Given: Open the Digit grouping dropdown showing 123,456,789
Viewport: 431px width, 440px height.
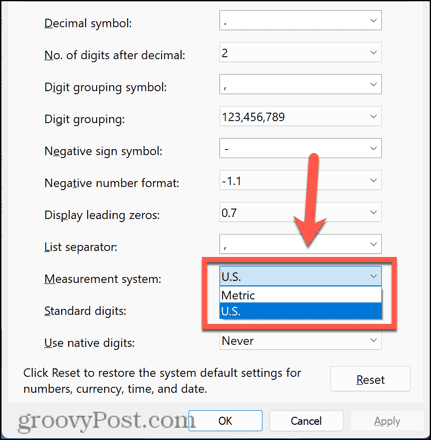Looking at the screenshot, I should (x=300, y=116).
